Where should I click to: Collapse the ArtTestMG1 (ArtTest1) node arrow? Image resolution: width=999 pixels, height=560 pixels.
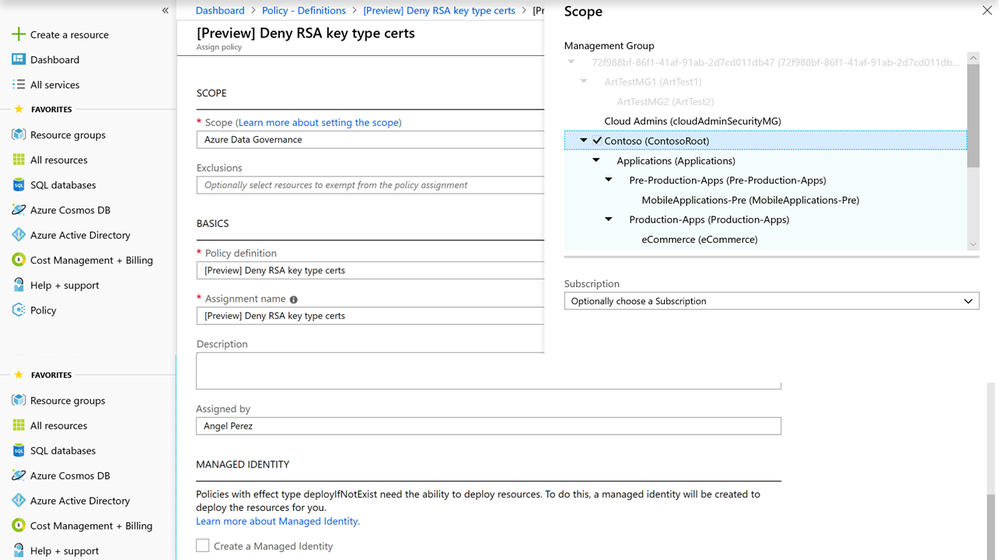(x=584, y=82)
